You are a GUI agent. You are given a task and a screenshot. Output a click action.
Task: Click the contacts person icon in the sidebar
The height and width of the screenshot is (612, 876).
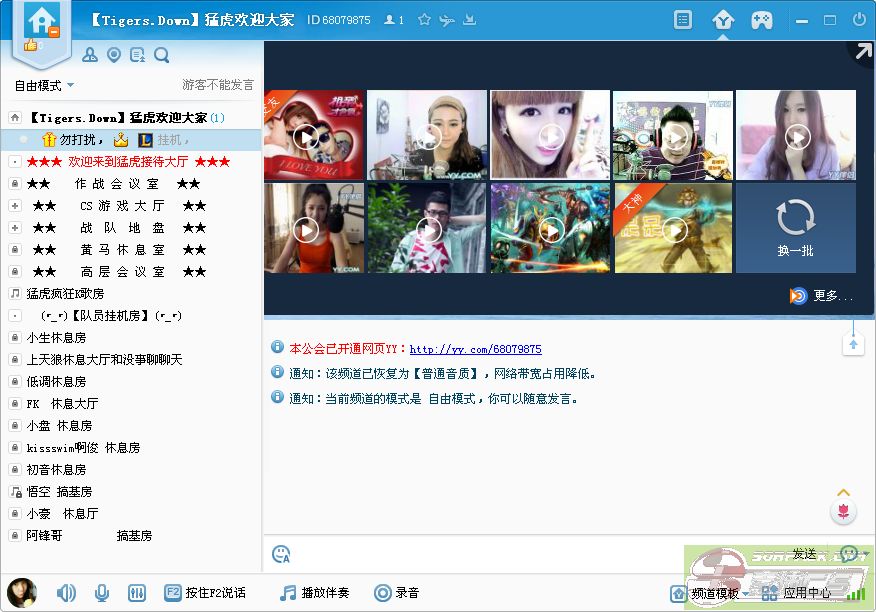coord(90,55)
